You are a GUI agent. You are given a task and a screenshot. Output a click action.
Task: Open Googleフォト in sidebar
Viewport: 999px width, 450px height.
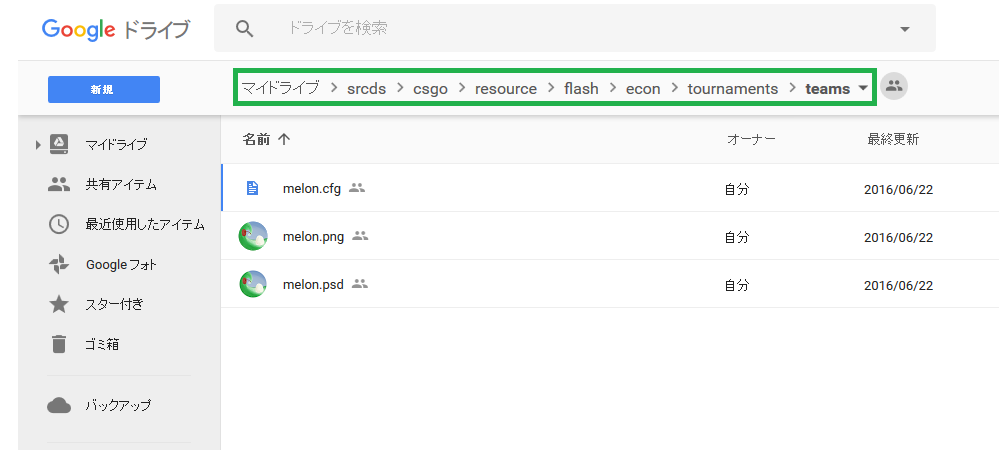click(x=120, y=264)
